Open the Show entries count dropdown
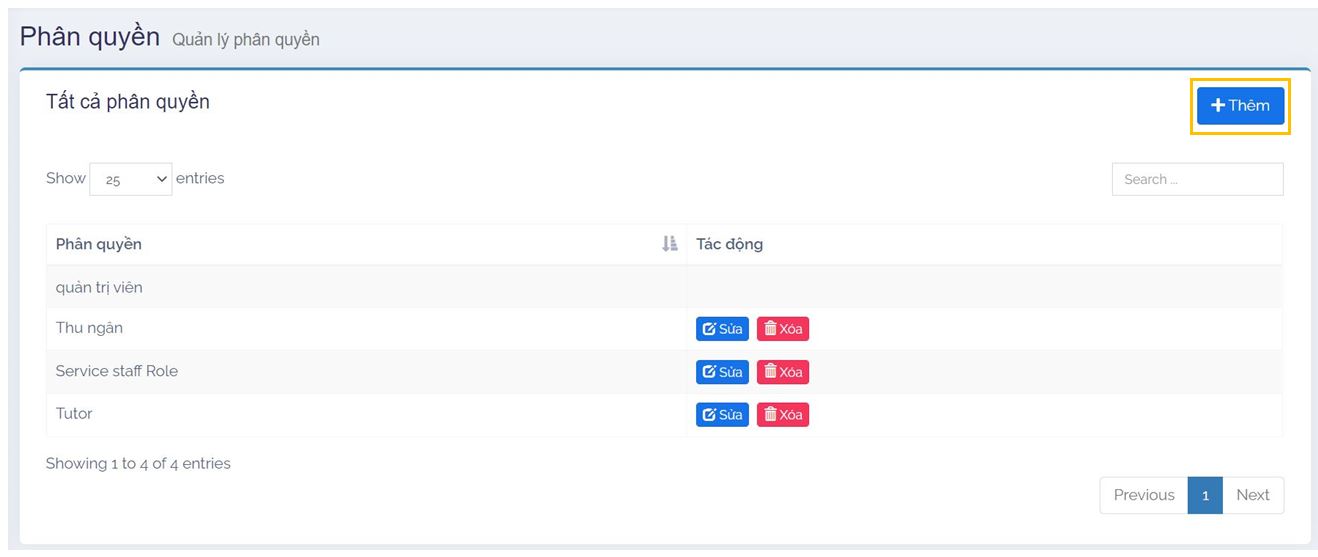Screen dimensions: 1318x557 point(131,180)
